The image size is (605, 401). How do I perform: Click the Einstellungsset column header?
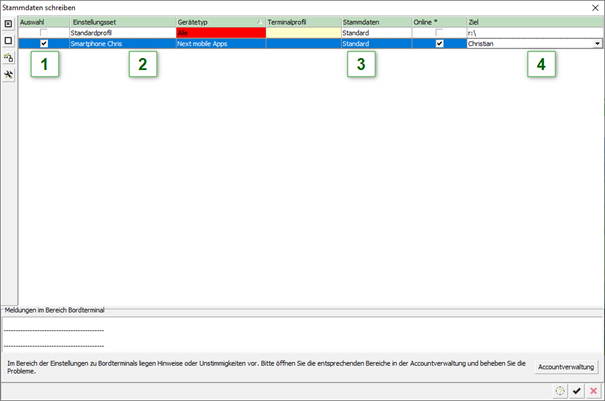pyautogui.click(x=120, y=21)
